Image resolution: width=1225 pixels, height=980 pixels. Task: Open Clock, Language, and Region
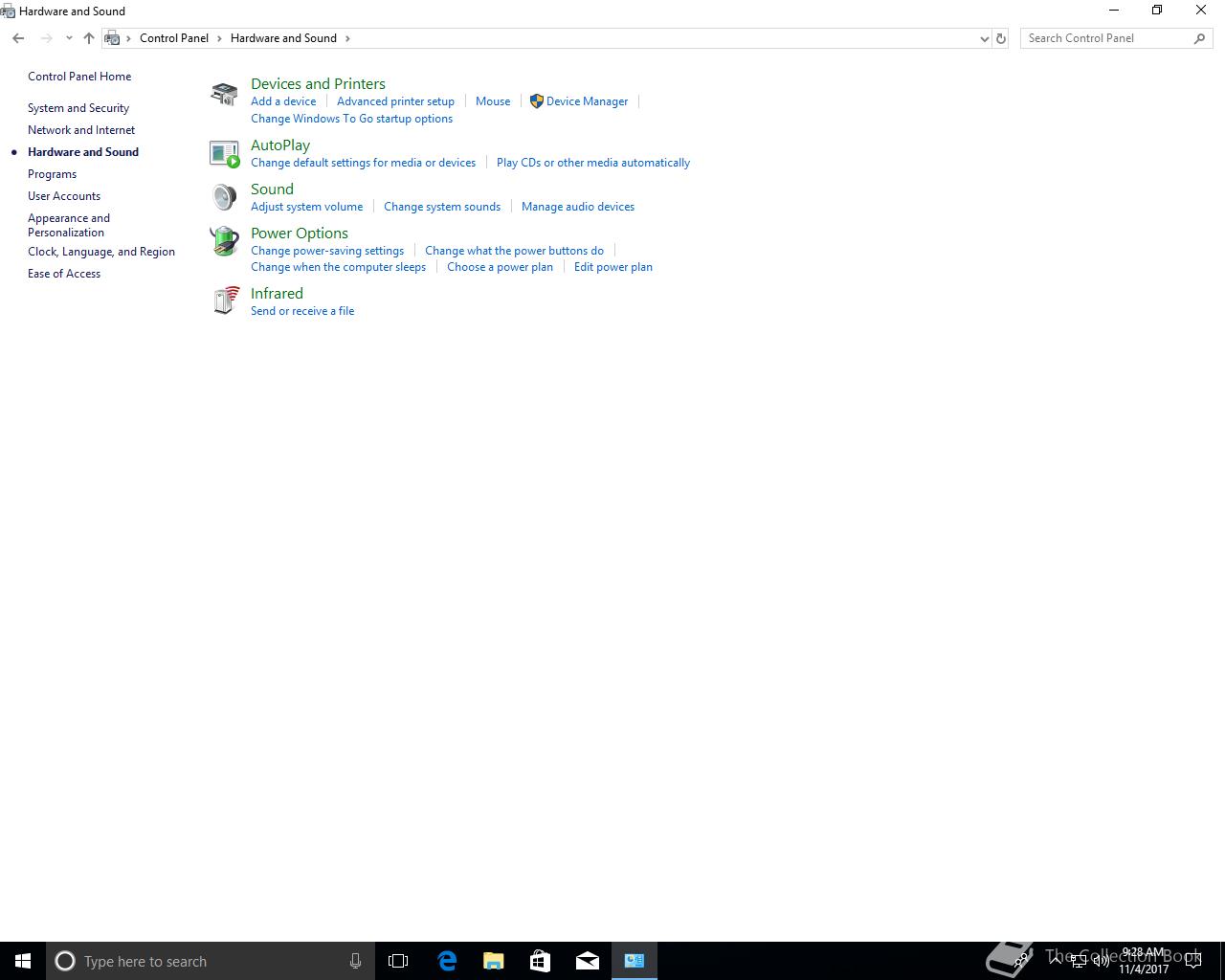coord(101,252)
